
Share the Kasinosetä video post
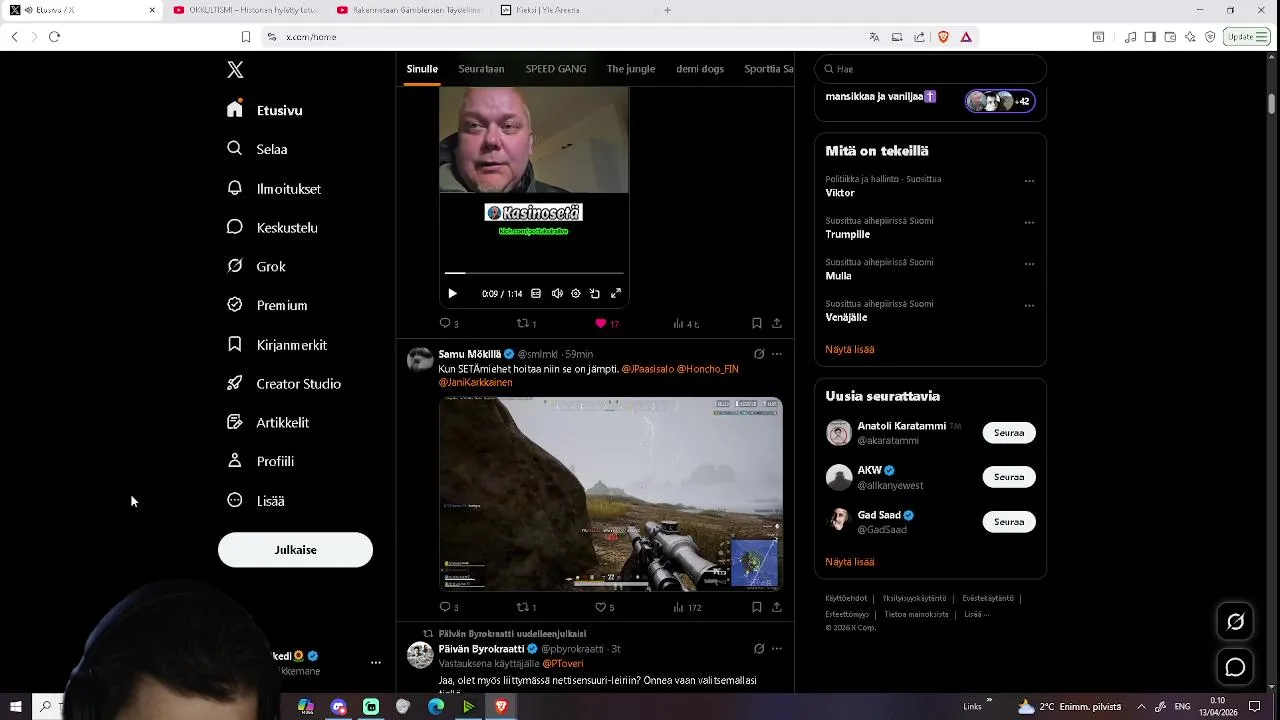coord(777,323)
